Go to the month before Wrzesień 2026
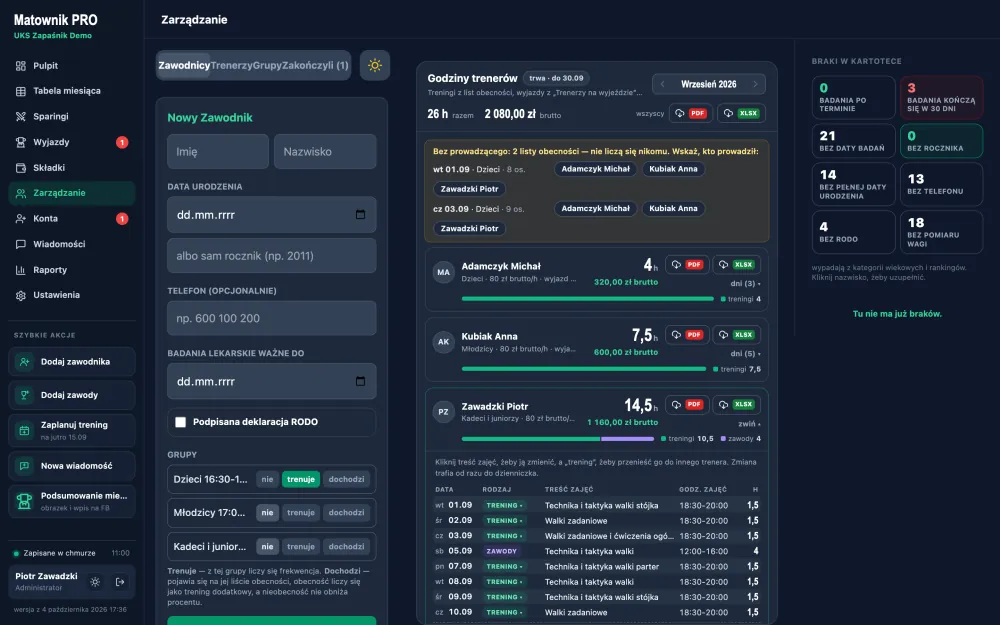The width and height of the screenshot is (1000, 625). pos(663,84)
